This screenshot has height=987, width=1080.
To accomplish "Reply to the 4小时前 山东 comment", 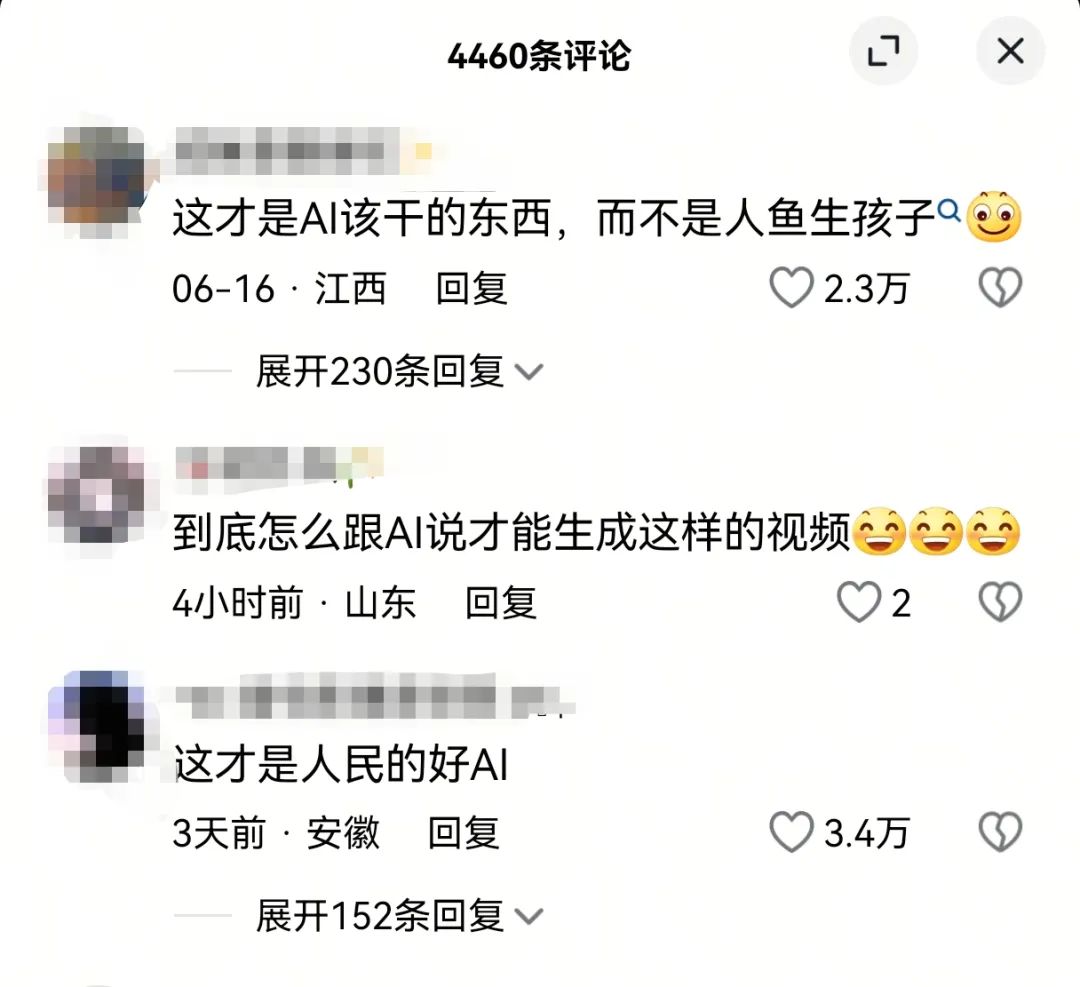I will click(501, 603).
